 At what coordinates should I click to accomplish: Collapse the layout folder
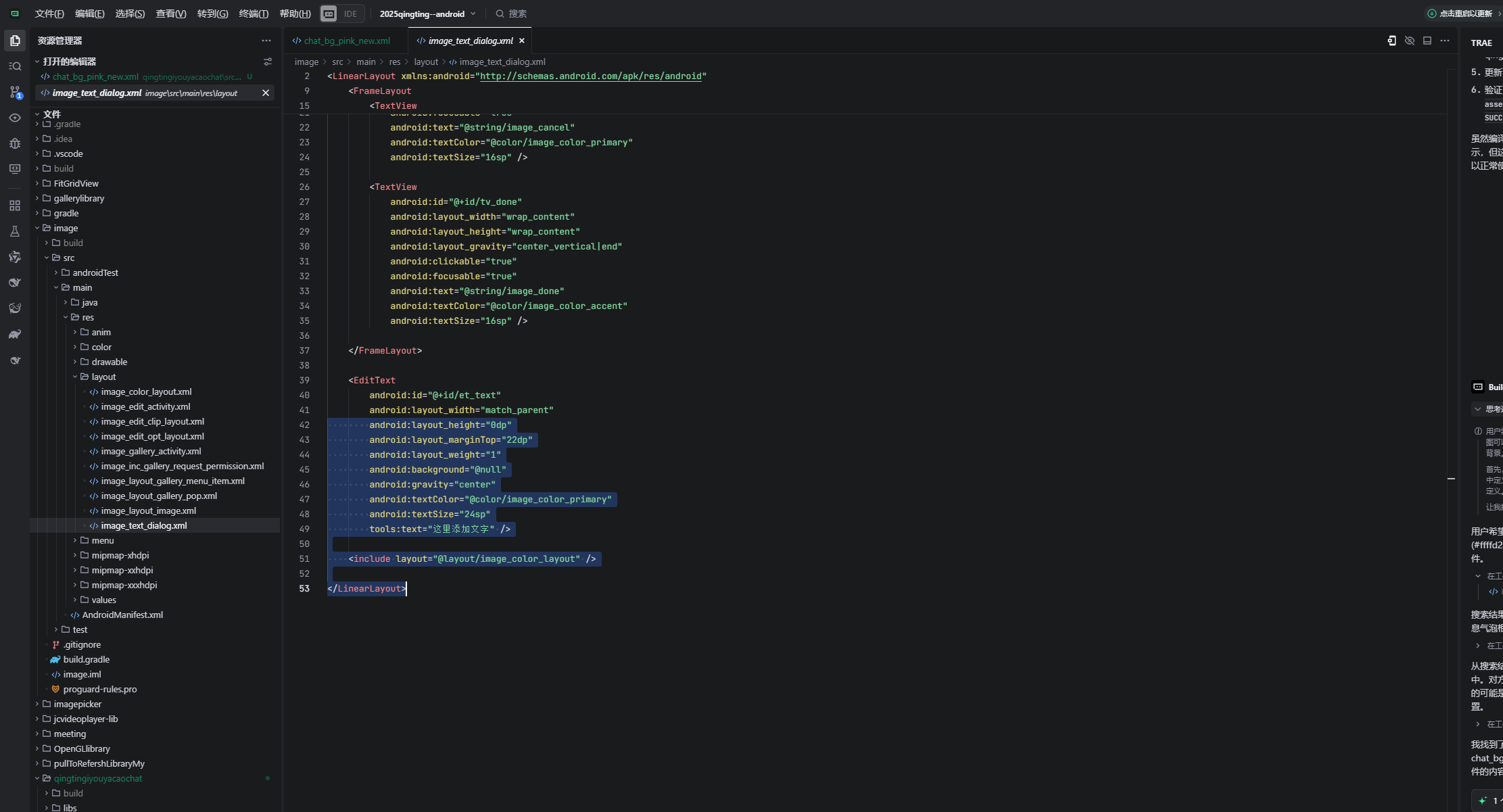pos(103,377)
